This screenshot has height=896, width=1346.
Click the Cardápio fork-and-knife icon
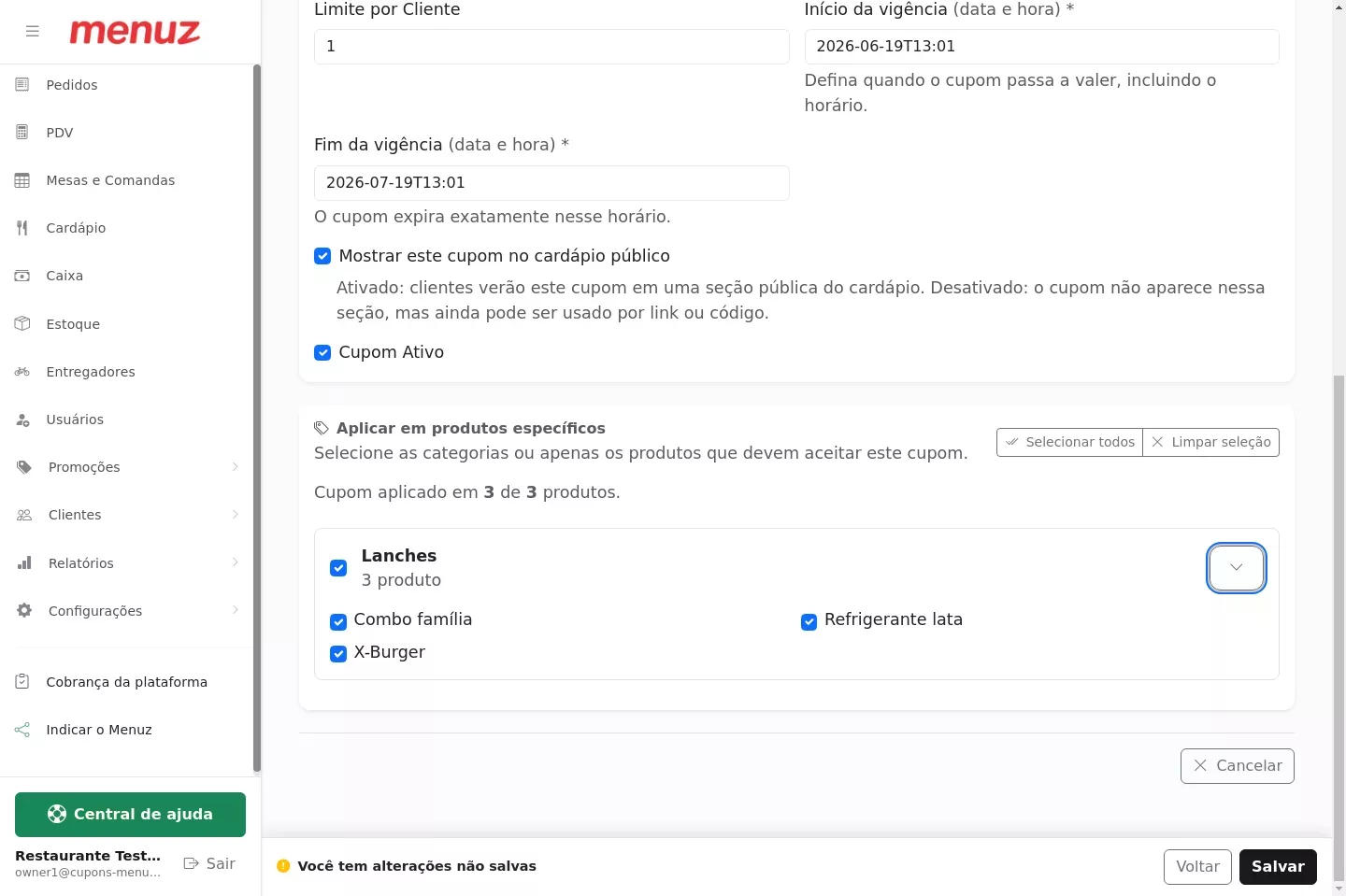(x=22, y=228)
